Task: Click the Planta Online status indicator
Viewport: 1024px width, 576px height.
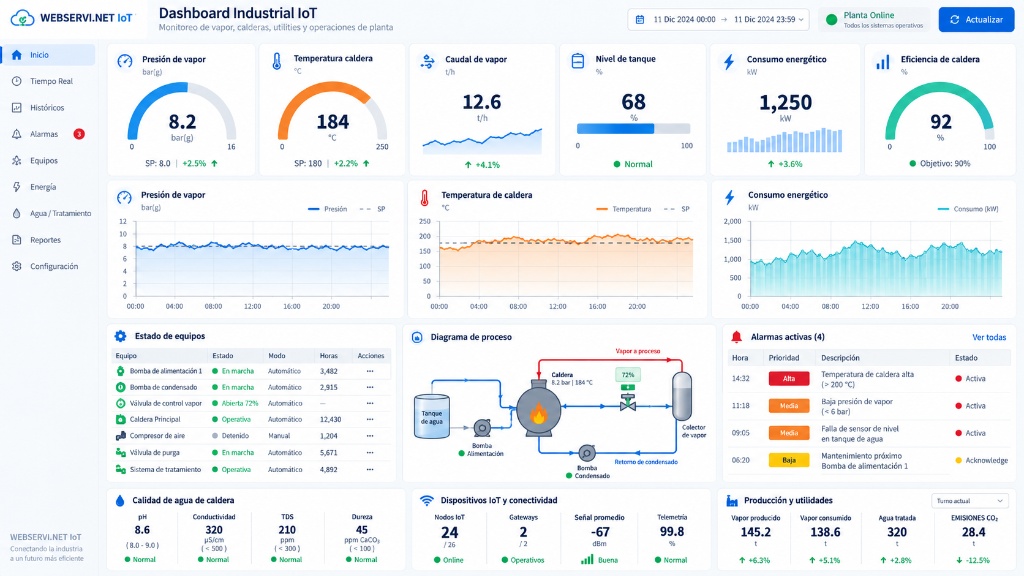Action: click(x=876, y=20)
